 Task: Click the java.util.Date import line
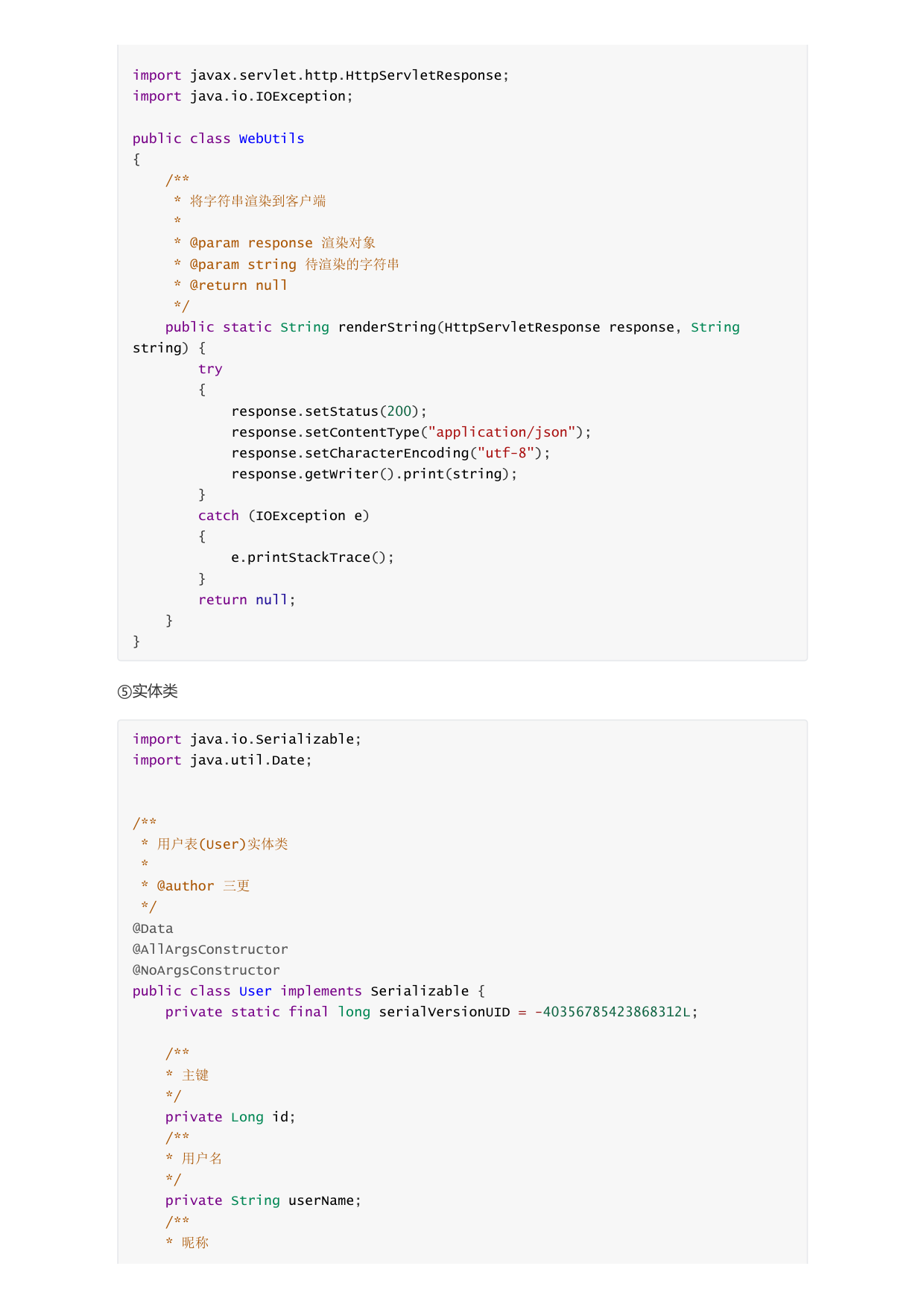(x=222, y=760)
